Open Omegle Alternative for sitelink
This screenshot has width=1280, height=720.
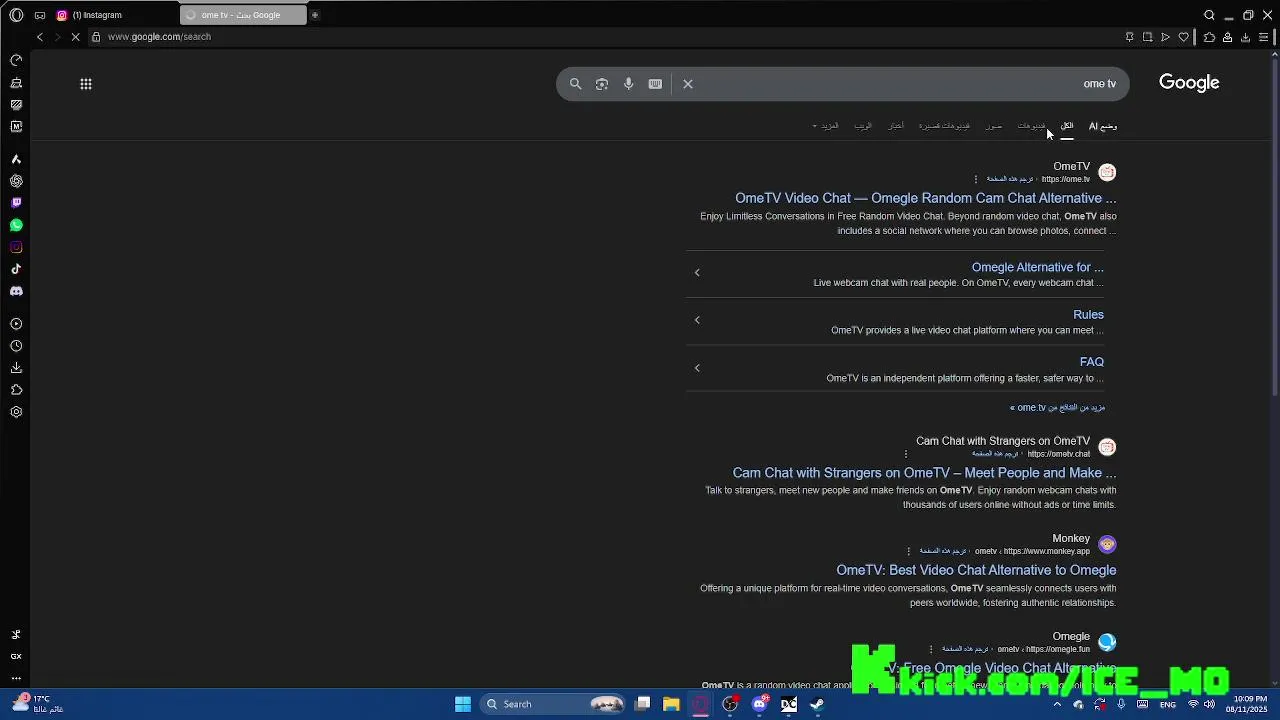(x=1038, y=267)
